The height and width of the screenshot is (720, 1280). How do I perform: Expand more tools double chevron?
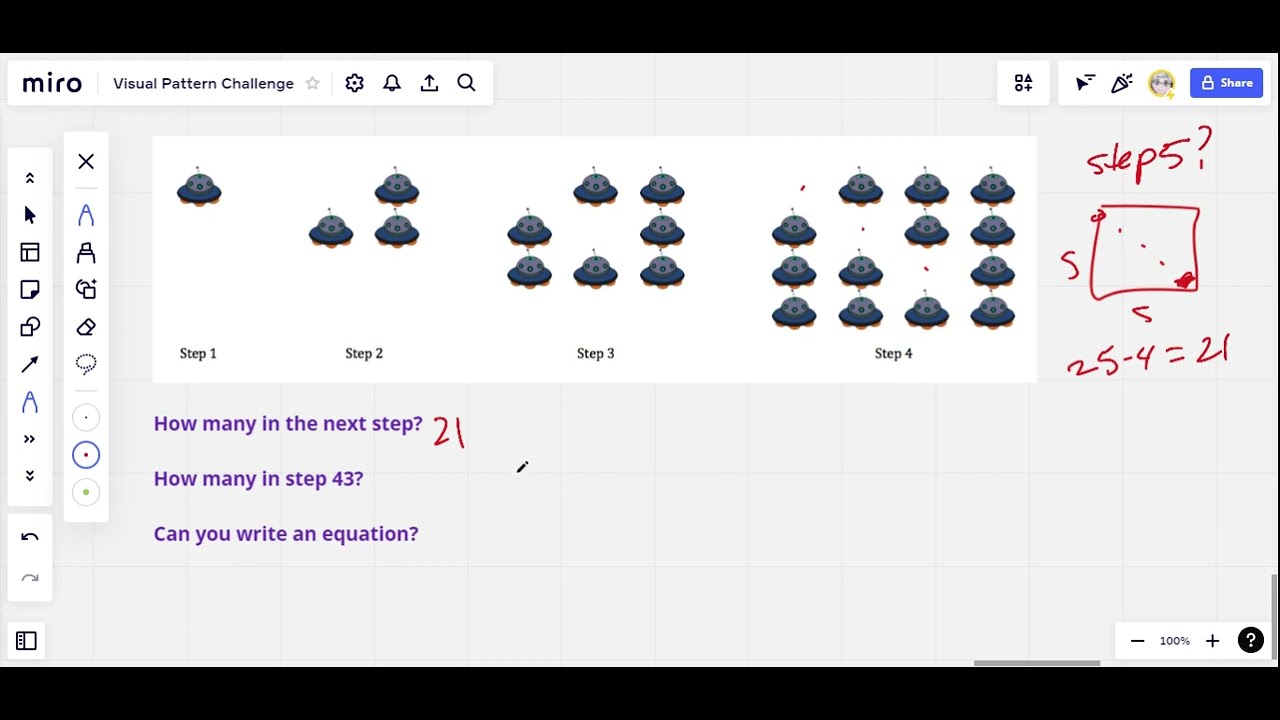click(x=30, y=439)
